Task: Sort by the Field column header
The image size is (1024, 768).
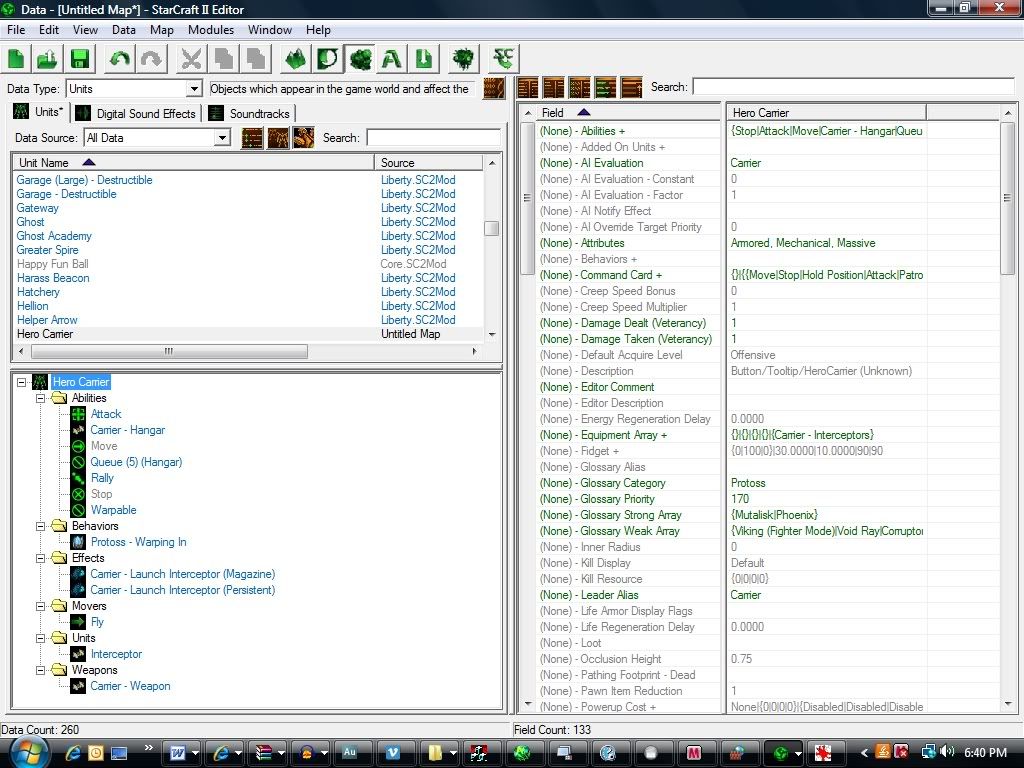Action: tap(628, 113)
